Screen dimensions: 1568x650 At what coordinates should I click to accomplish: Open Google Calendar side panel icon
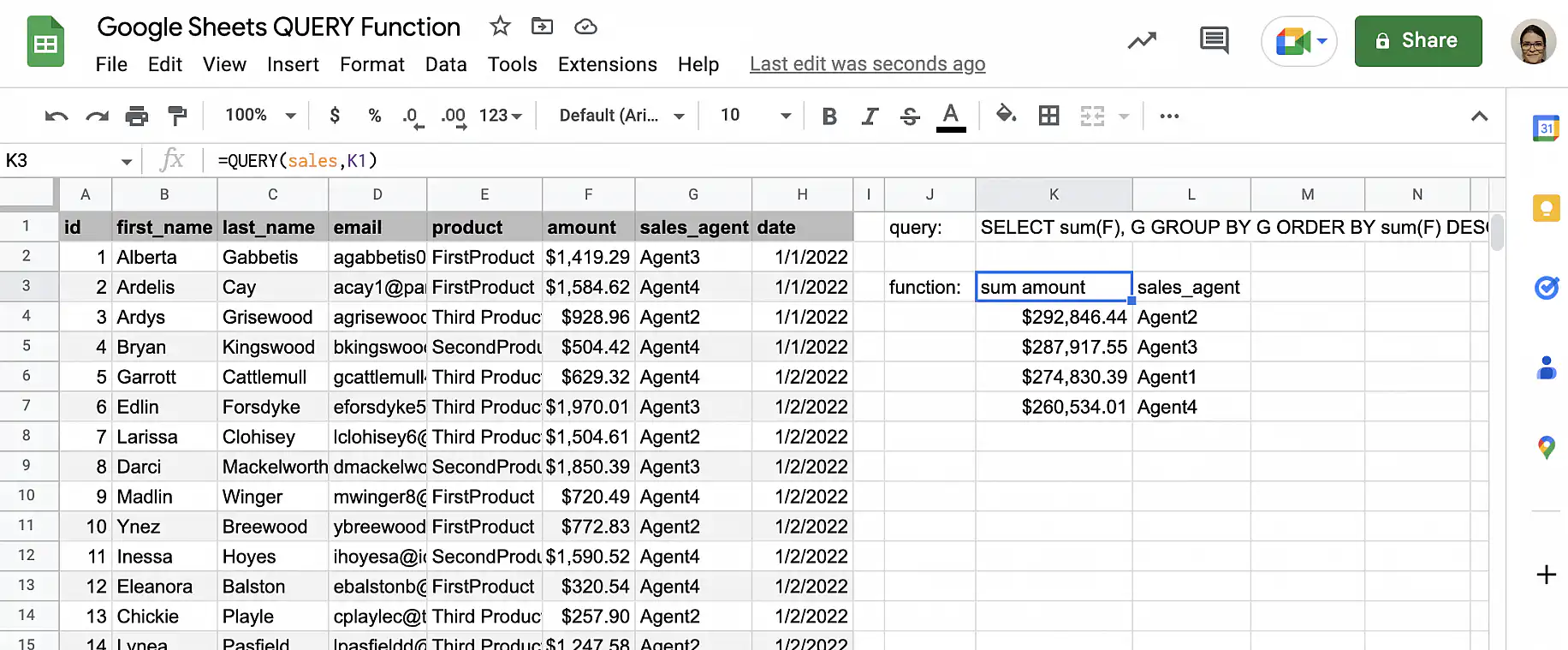pos(1546,128)
